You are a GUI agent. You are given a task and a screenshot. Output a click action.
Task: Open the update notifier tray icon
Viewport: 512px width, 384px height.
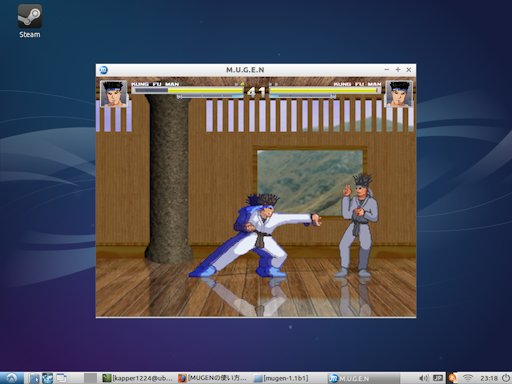point(453,378)
